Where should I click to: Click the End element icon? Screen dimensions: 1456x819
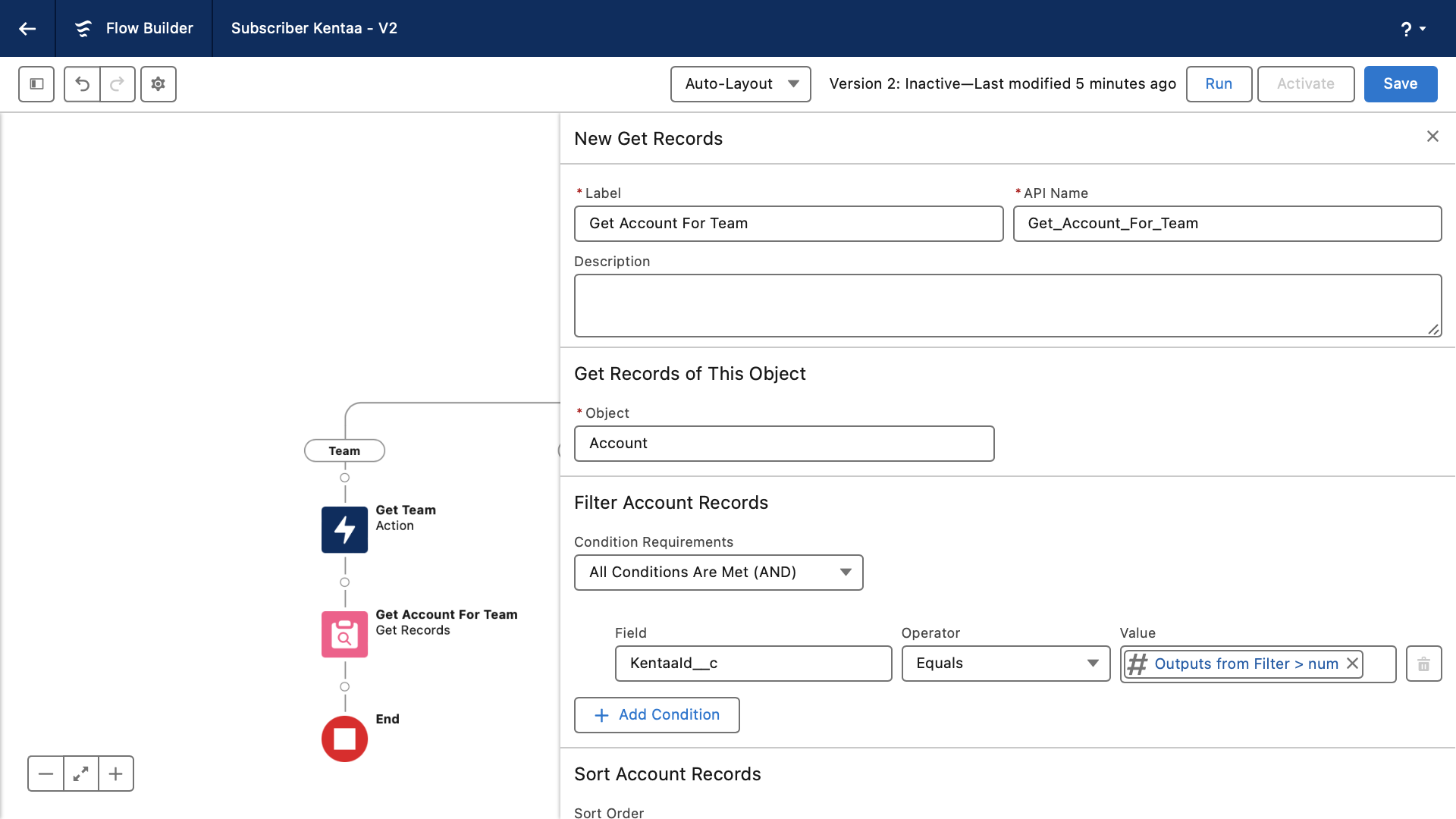(x=345, y=739)
